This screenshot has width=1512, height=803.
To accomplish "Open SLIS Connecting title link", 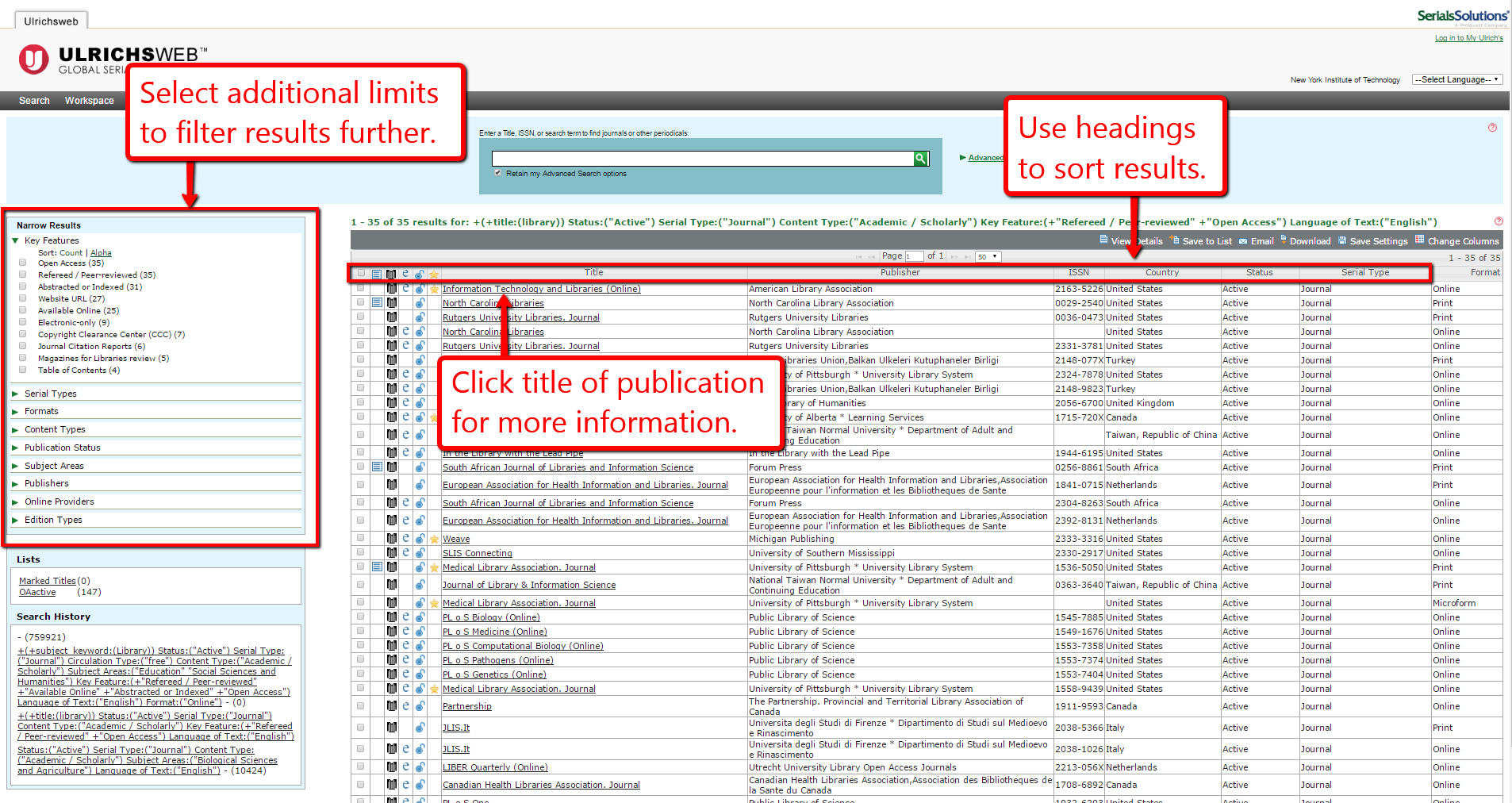I will pyautogui.click(x=478, y=553).
